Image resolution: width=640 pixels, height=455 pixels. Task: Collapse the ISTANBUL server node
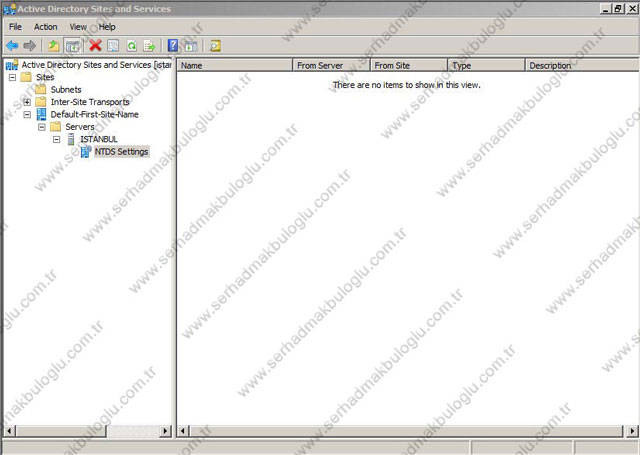56,140
